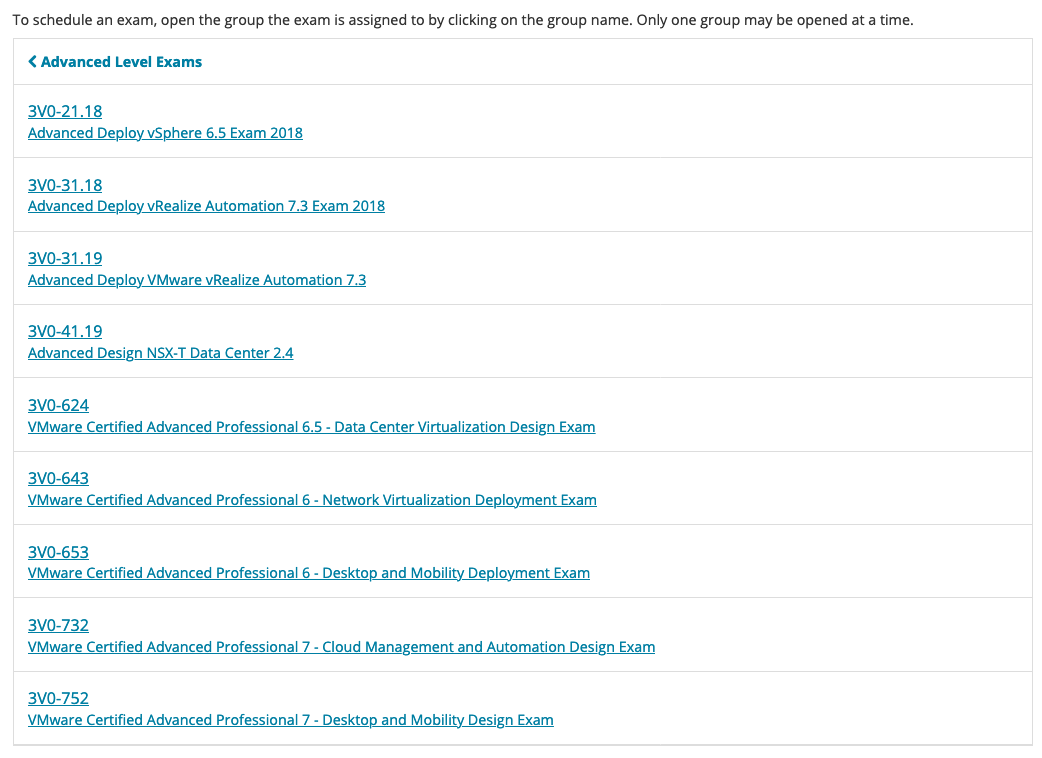Image resolution: width=1042 pixels, height=758 pixels.
Task: Open exam code 3V0-643
Action: click(58, 478)
